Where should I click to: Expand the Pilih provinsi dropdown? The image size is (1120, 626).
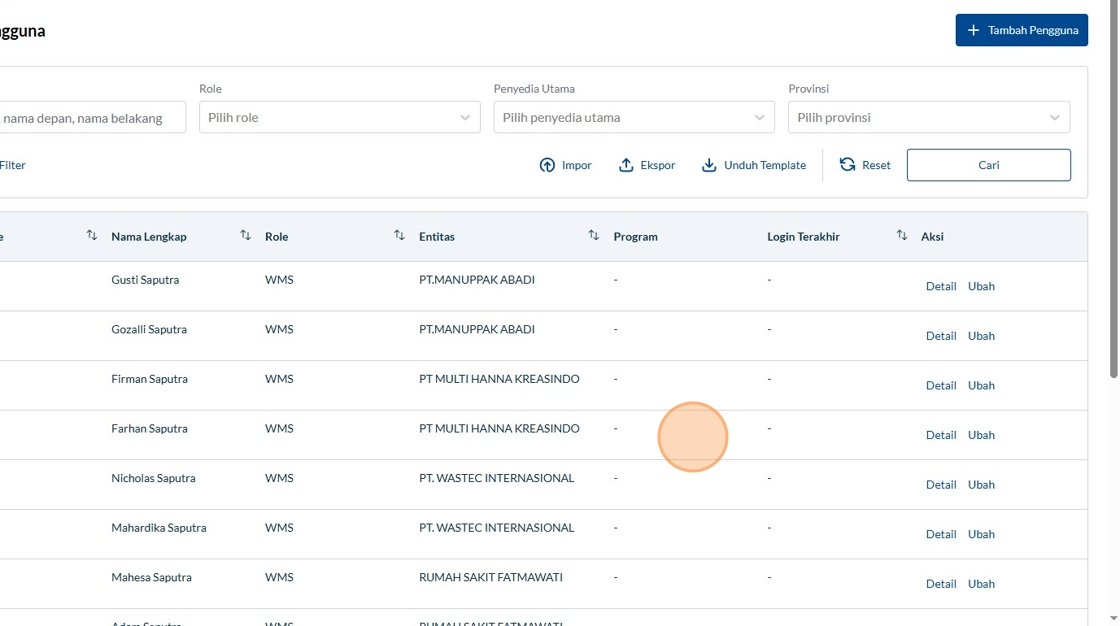pyautogui.click(x=928, y=117)
